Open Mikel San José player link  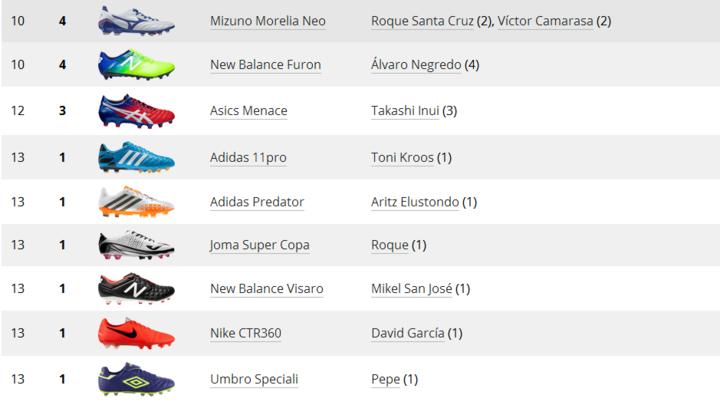tap(411, 289)
